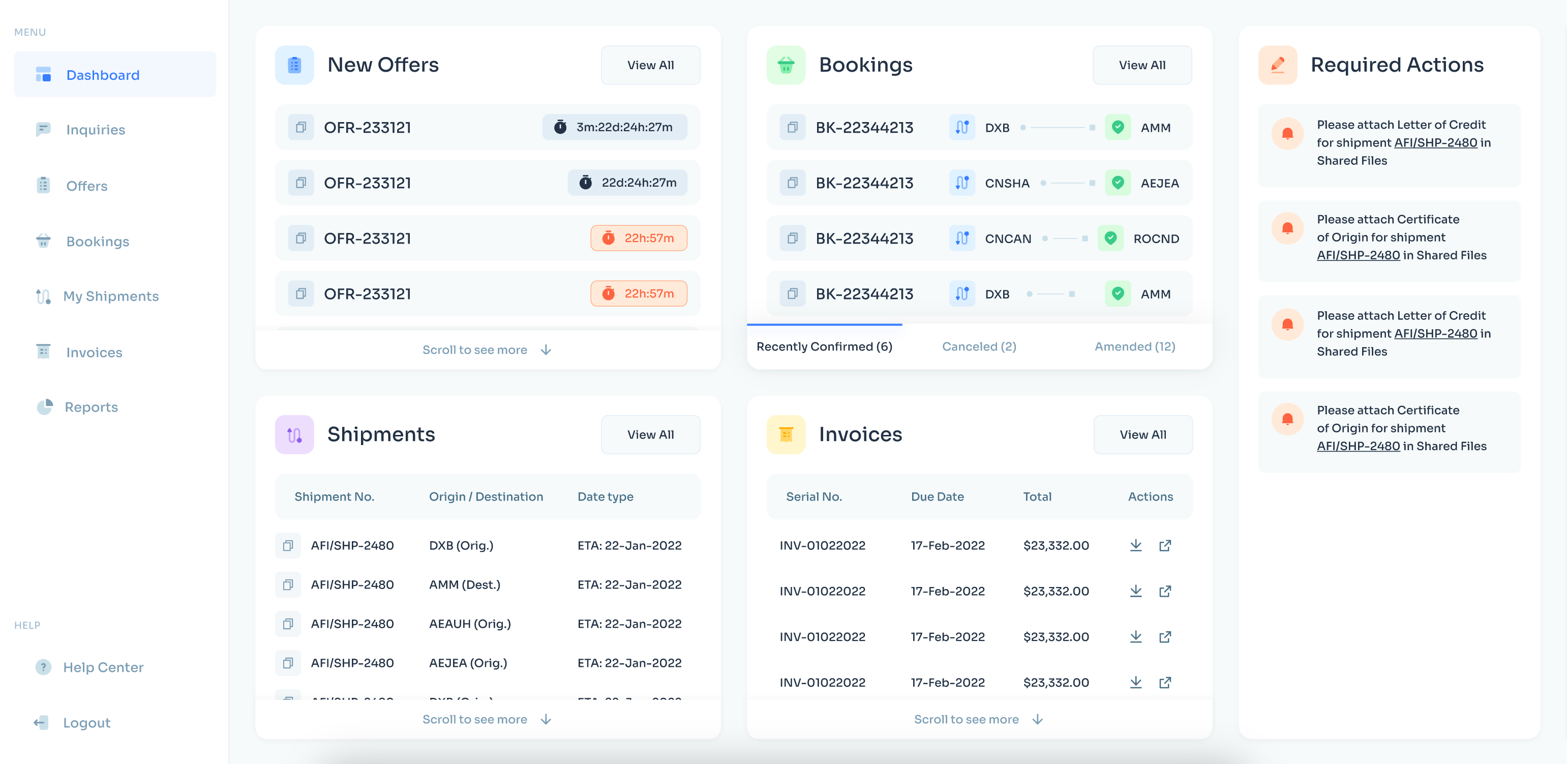Open last visible invoice in new window
This screenshot has width=1568, height=764.
(1164, 683)
